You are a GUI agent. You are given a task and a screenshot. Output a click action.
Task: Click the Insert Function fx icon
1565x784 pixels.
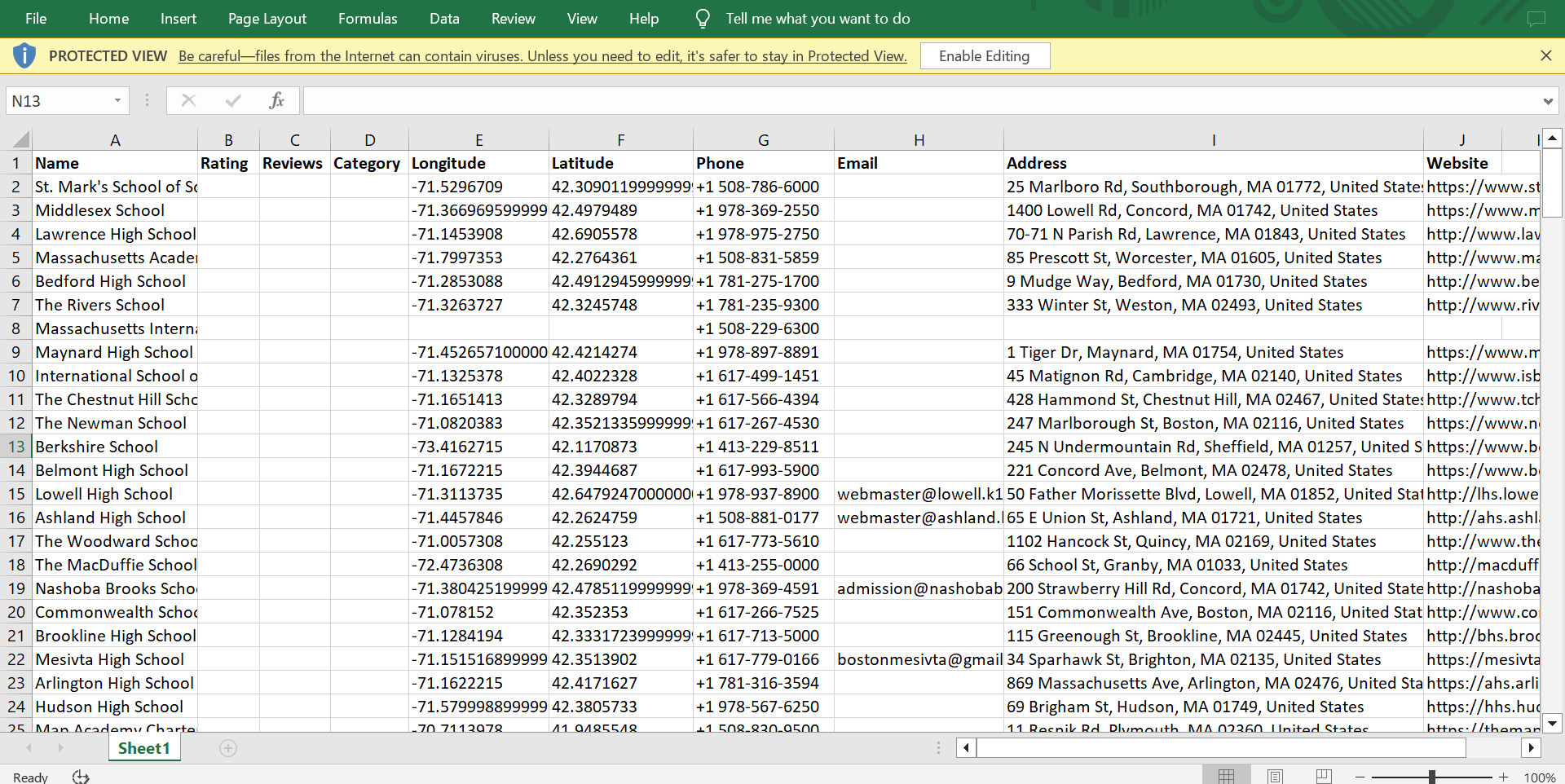(276, 100)
